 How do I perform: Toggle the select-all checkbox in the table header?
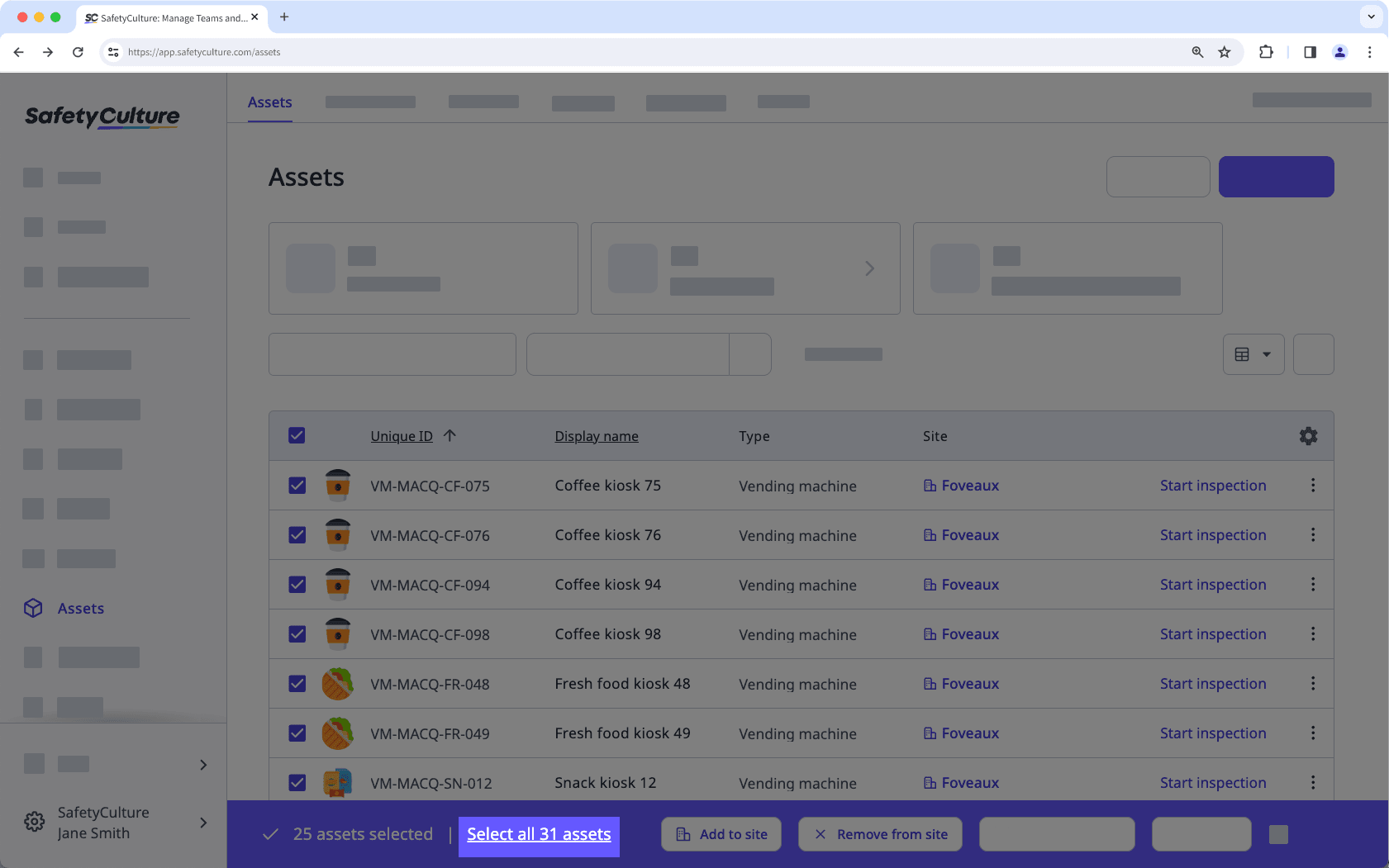pyautogui.click(x=297, y=435)
